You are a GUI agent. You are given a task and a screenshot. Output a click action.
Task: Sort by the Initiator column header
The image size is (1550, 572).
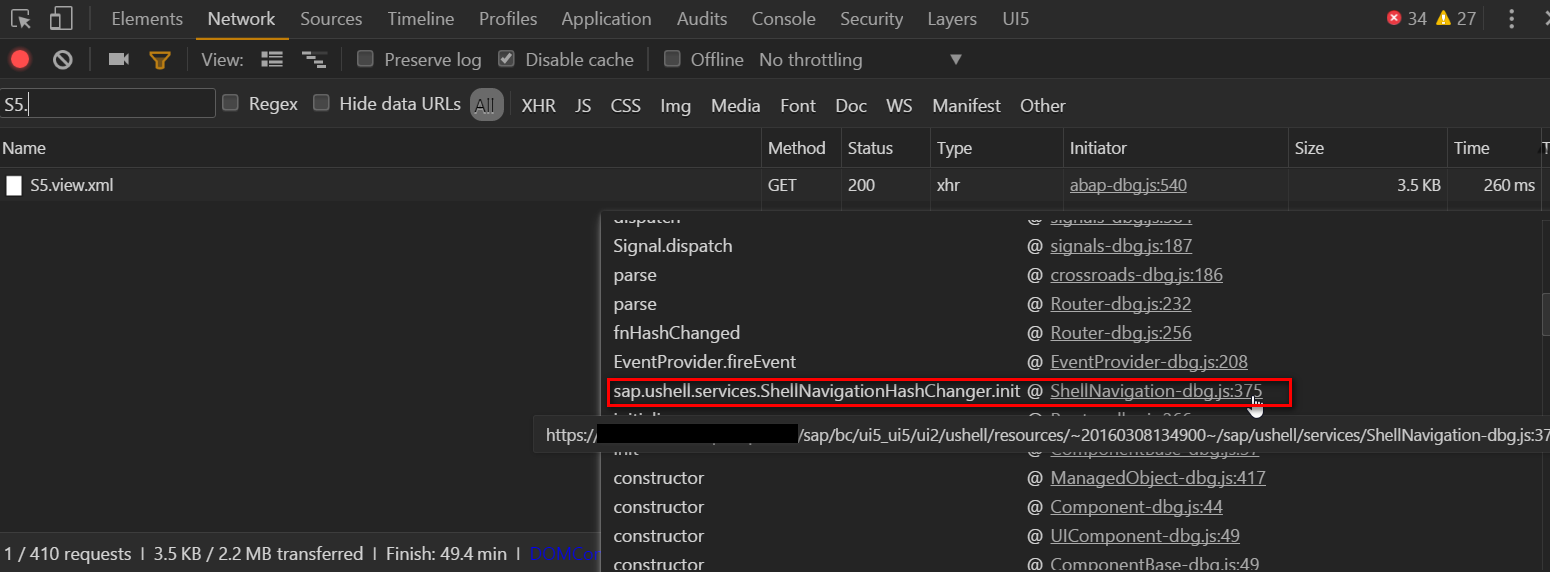coord(1176,148)
